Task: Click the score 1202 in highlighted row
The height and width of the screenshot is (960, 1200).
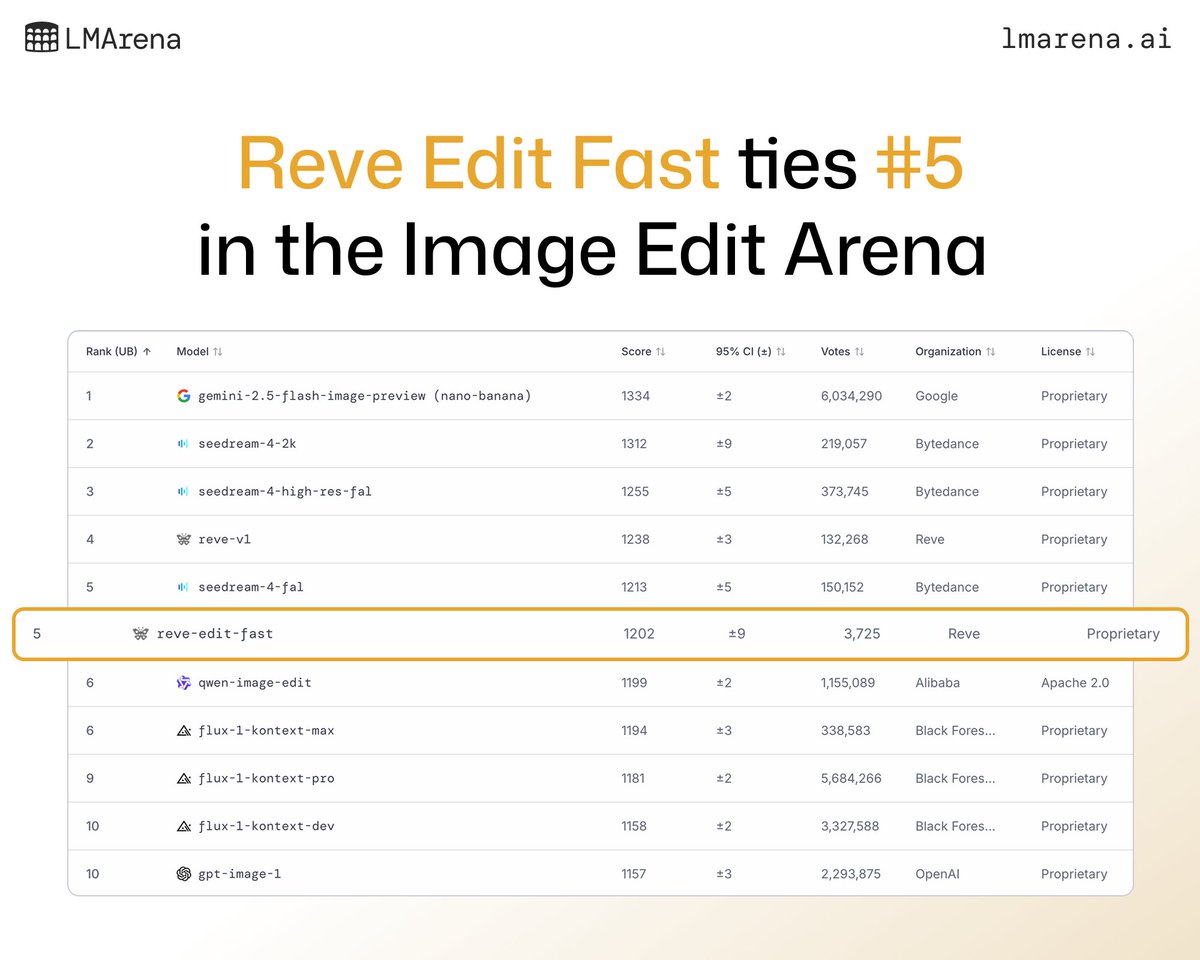Action: 639,634
